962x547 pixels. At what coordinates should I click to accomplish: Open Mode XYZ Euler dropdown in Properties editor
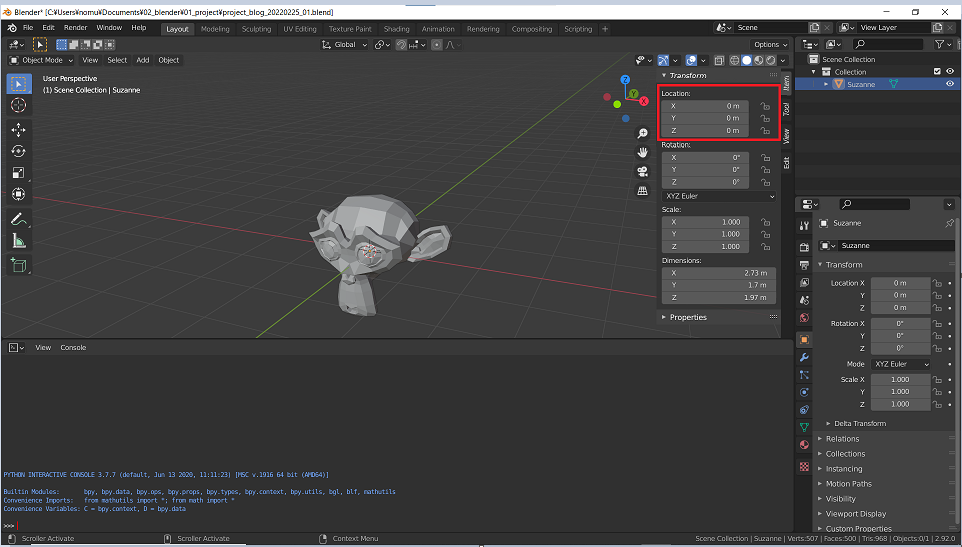(901, 364)
